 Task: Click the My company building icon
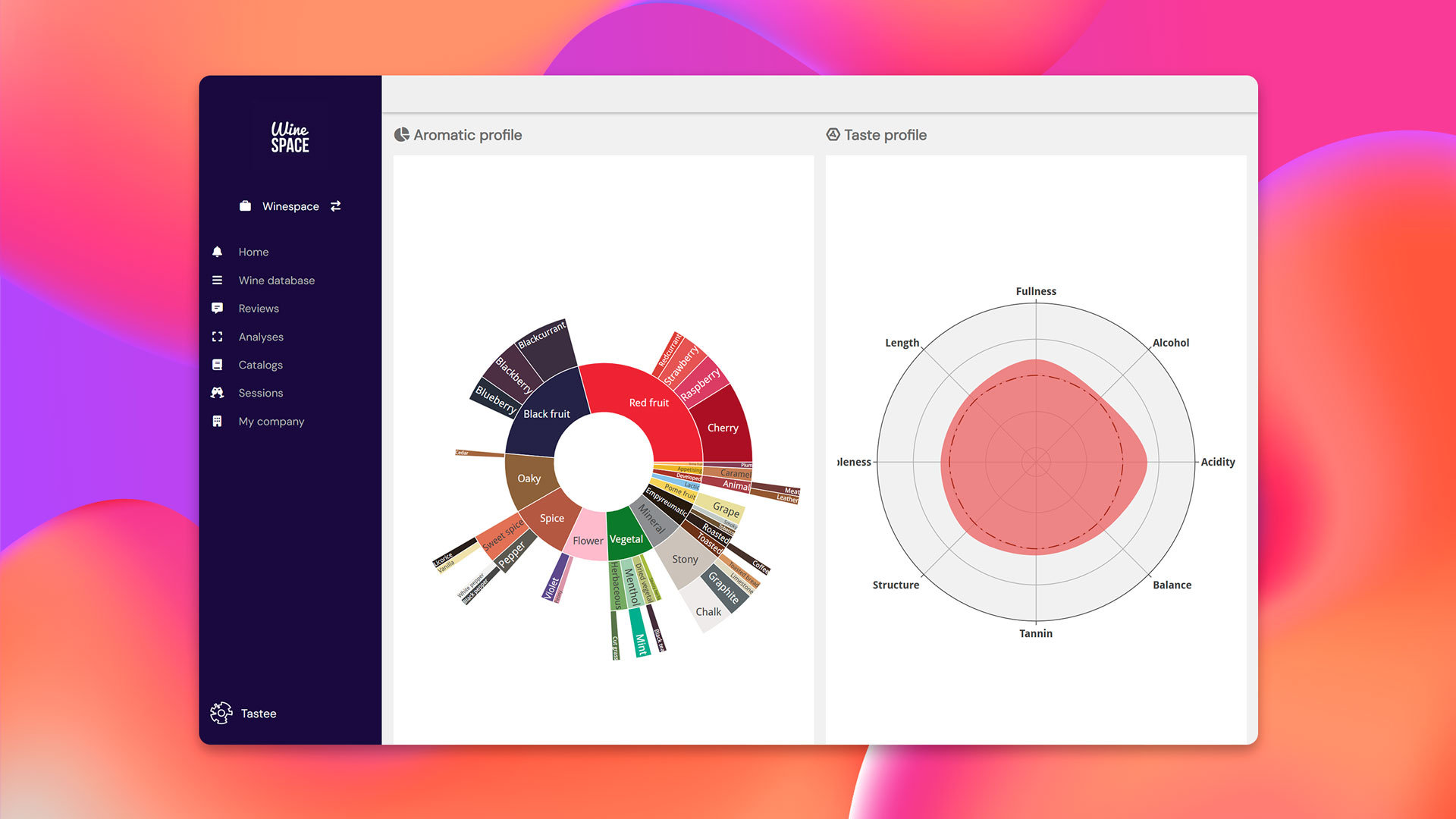tap(218, 422)
